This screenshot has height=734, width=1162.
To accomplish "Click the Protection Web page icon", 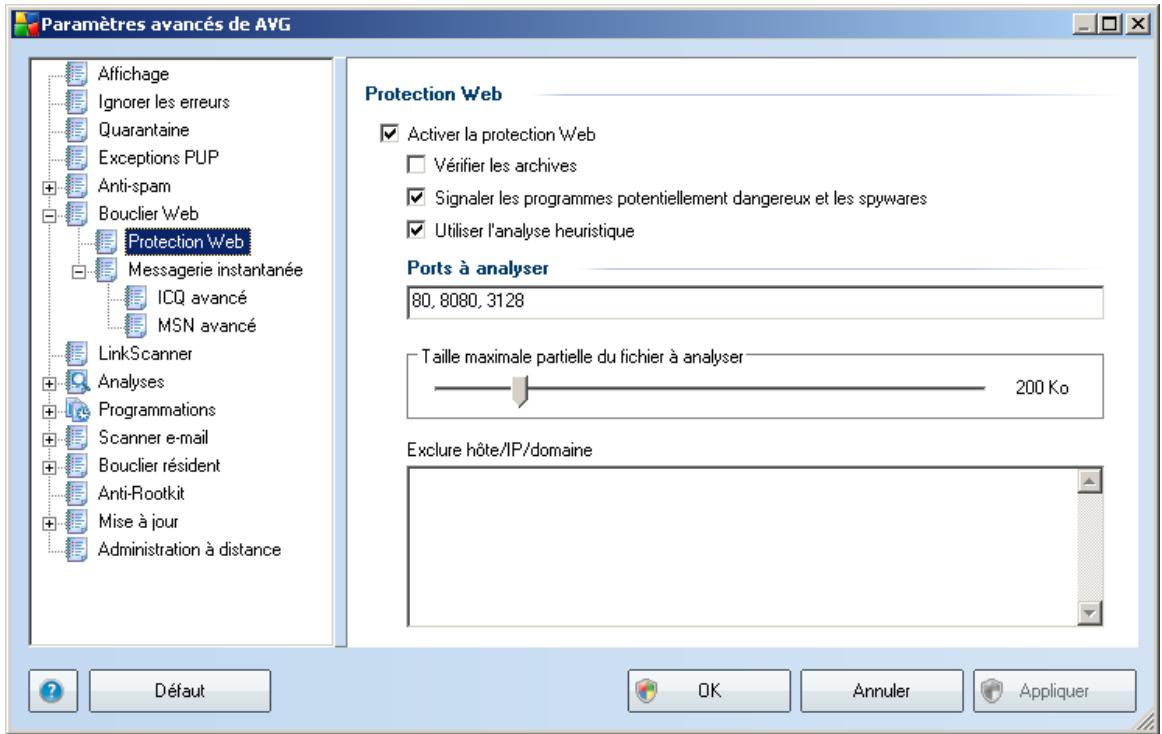I will click(106, 242).
